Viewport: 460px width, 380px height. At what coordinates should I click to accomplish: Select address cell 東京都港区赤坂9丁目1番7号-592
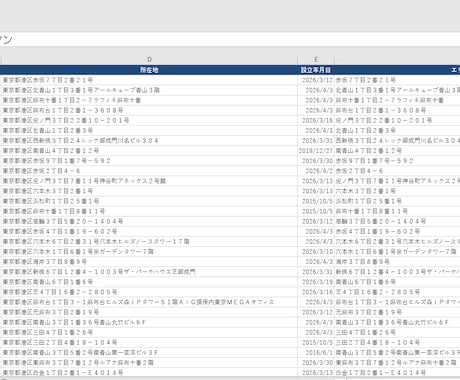pos(149,161)
